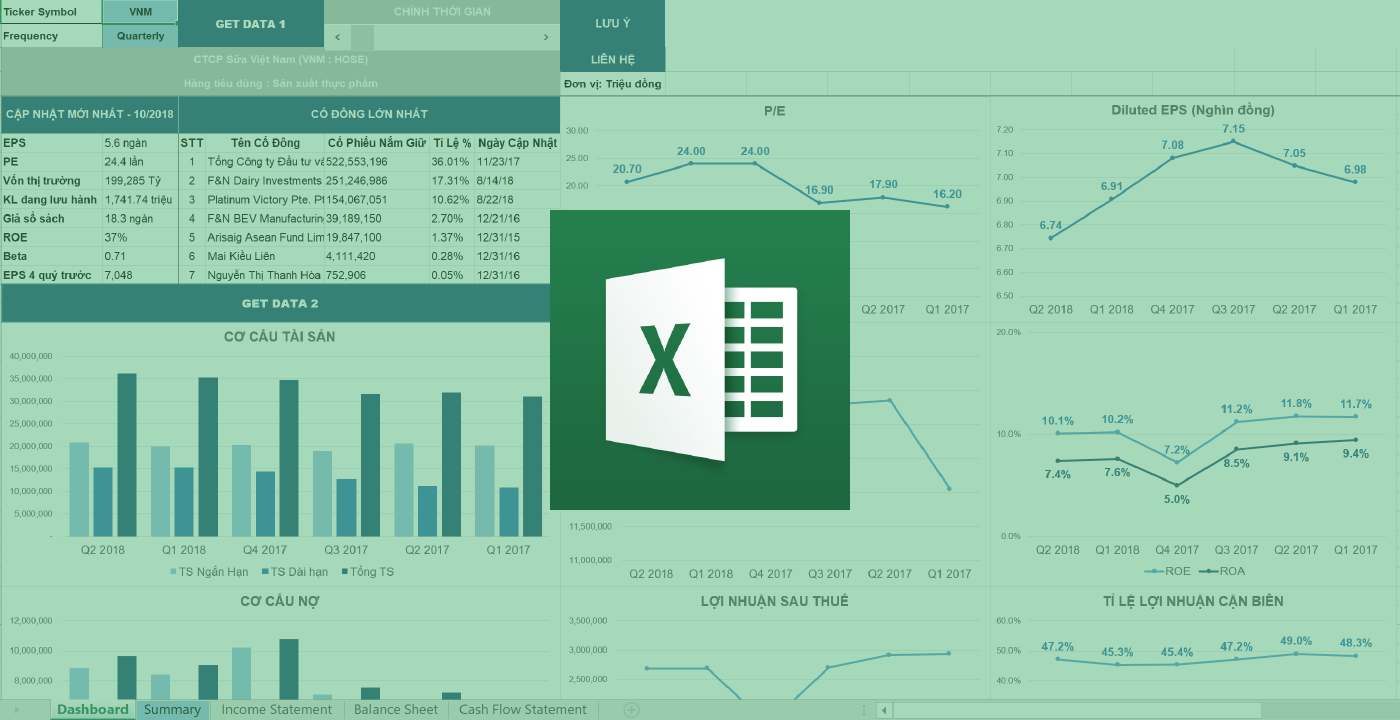Click the LIÊN HỆ button
The width and height of the screenshot is (1400, 720).
tap(613, 58)
